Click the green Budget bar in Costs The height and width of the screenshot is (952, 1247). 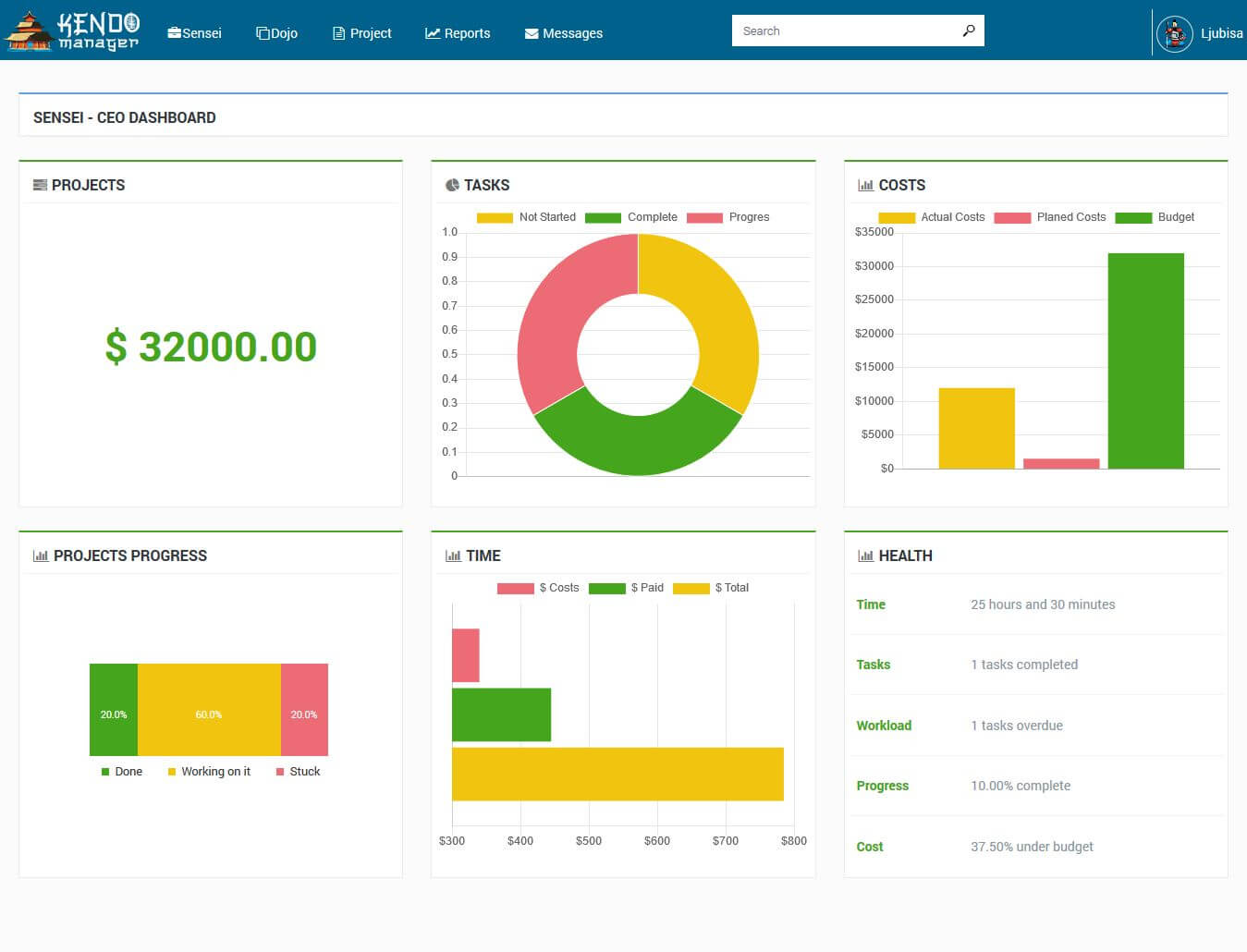1145,361
